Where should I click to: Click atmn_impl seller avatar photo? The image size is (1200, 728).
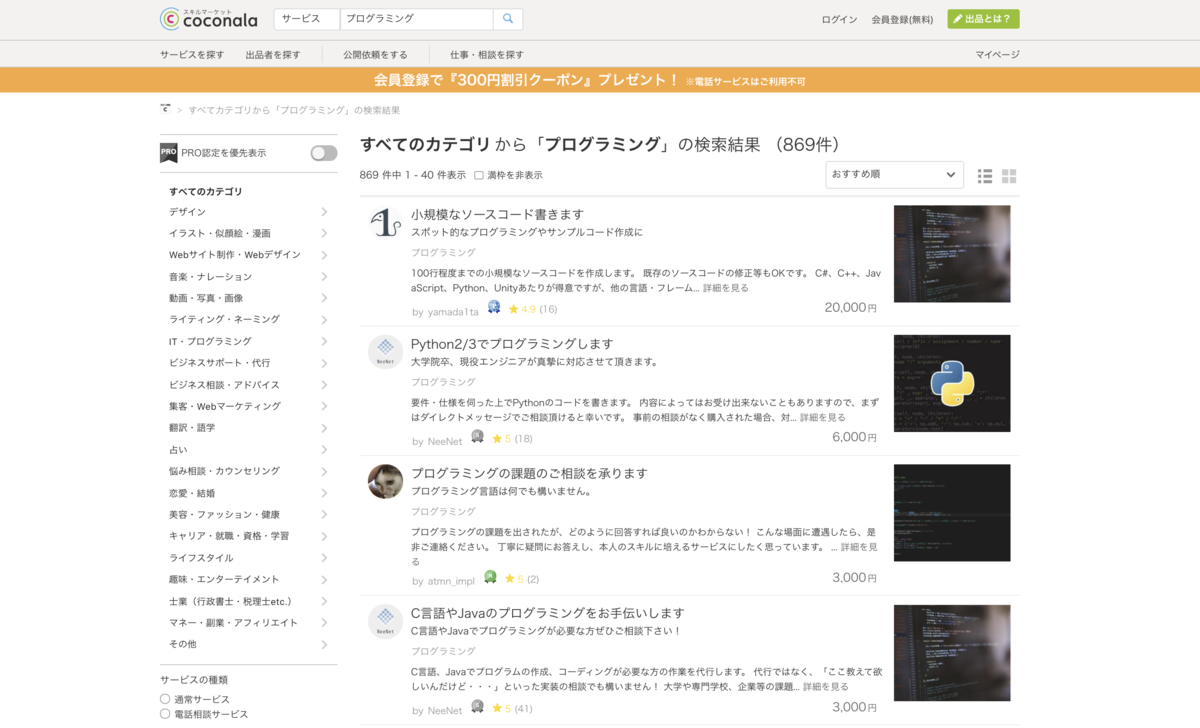click(385, 481)
